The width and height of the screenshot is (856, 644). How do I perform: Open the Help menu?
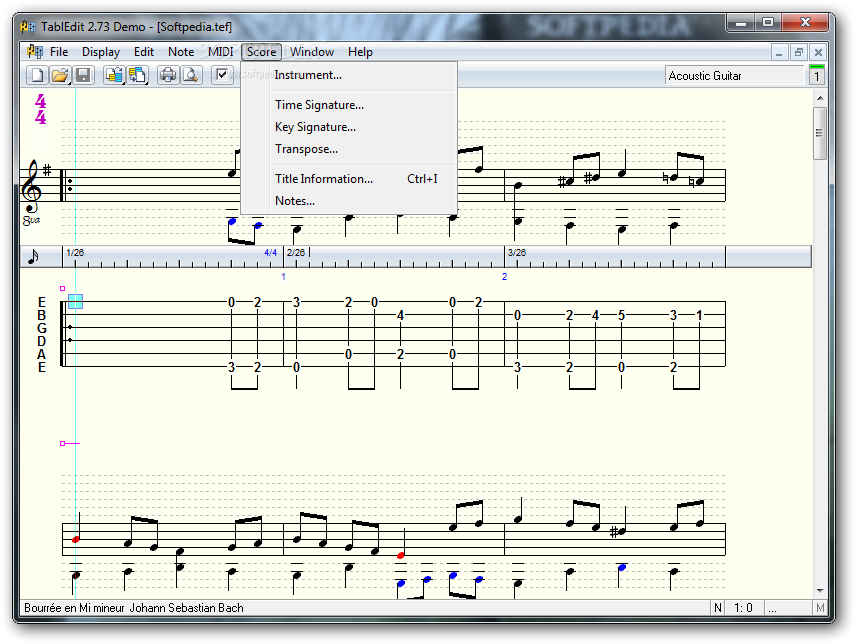(x=360, y=52)
